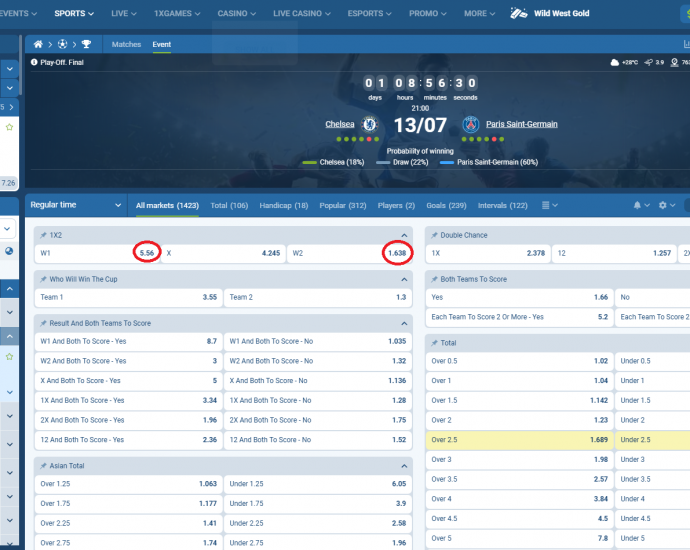Viewport: 690px width, 550px height.
Task: Pin Both Teams To Score market
Action: [x=434, y=279]
